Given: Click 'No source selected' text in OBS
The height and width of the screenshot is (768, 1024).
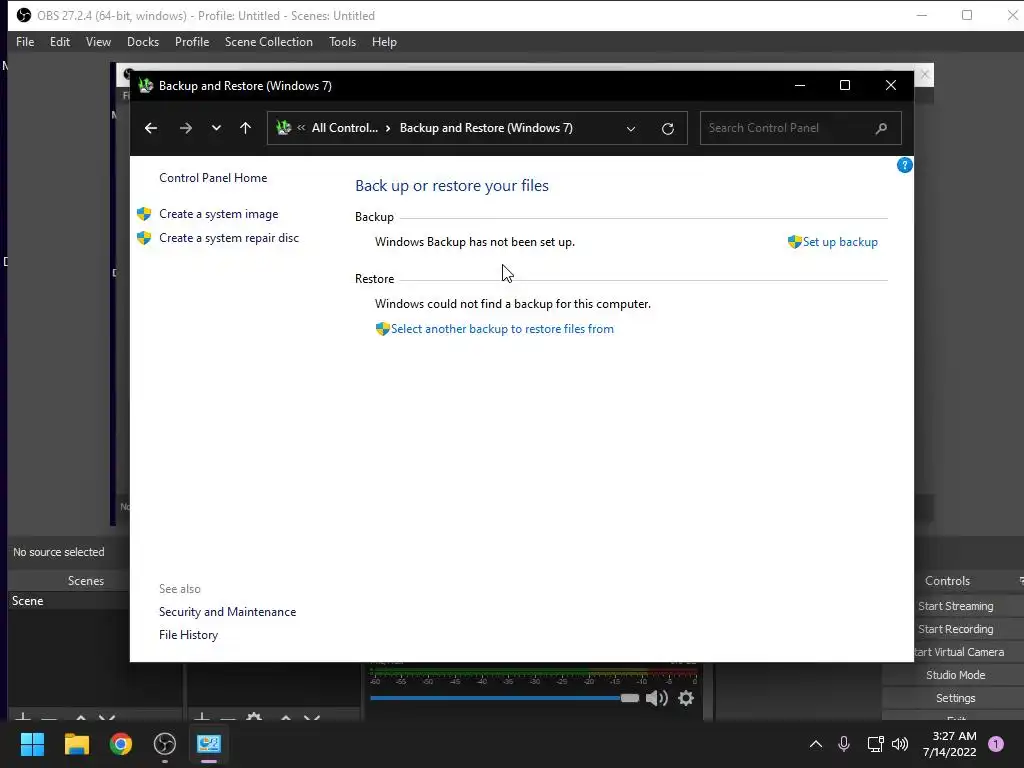Looking at the screenshot, I should pos(59,552).
